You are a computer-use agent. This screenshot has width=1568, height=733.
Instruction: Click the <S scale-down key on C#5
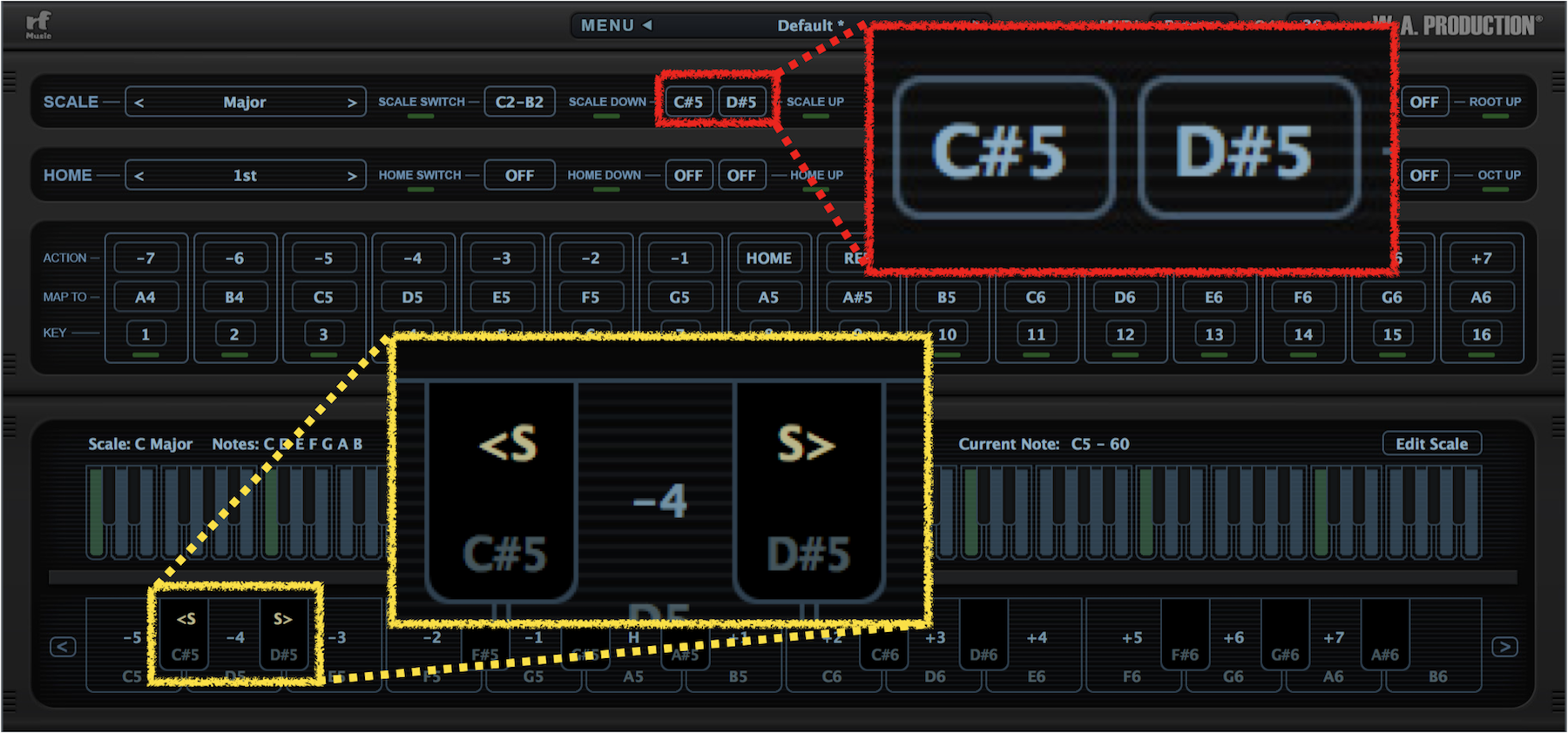[186, 635]
